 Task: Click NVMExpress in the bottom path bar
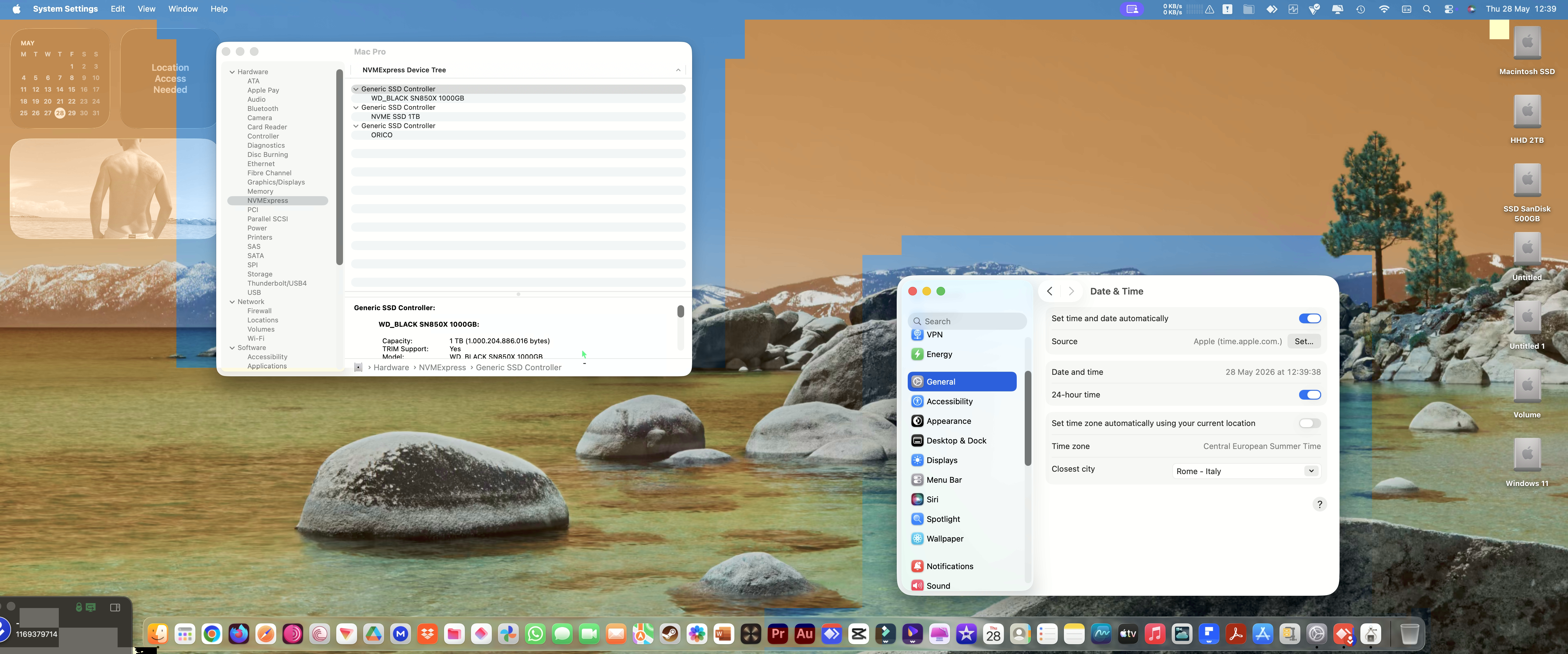pos(442,368)
